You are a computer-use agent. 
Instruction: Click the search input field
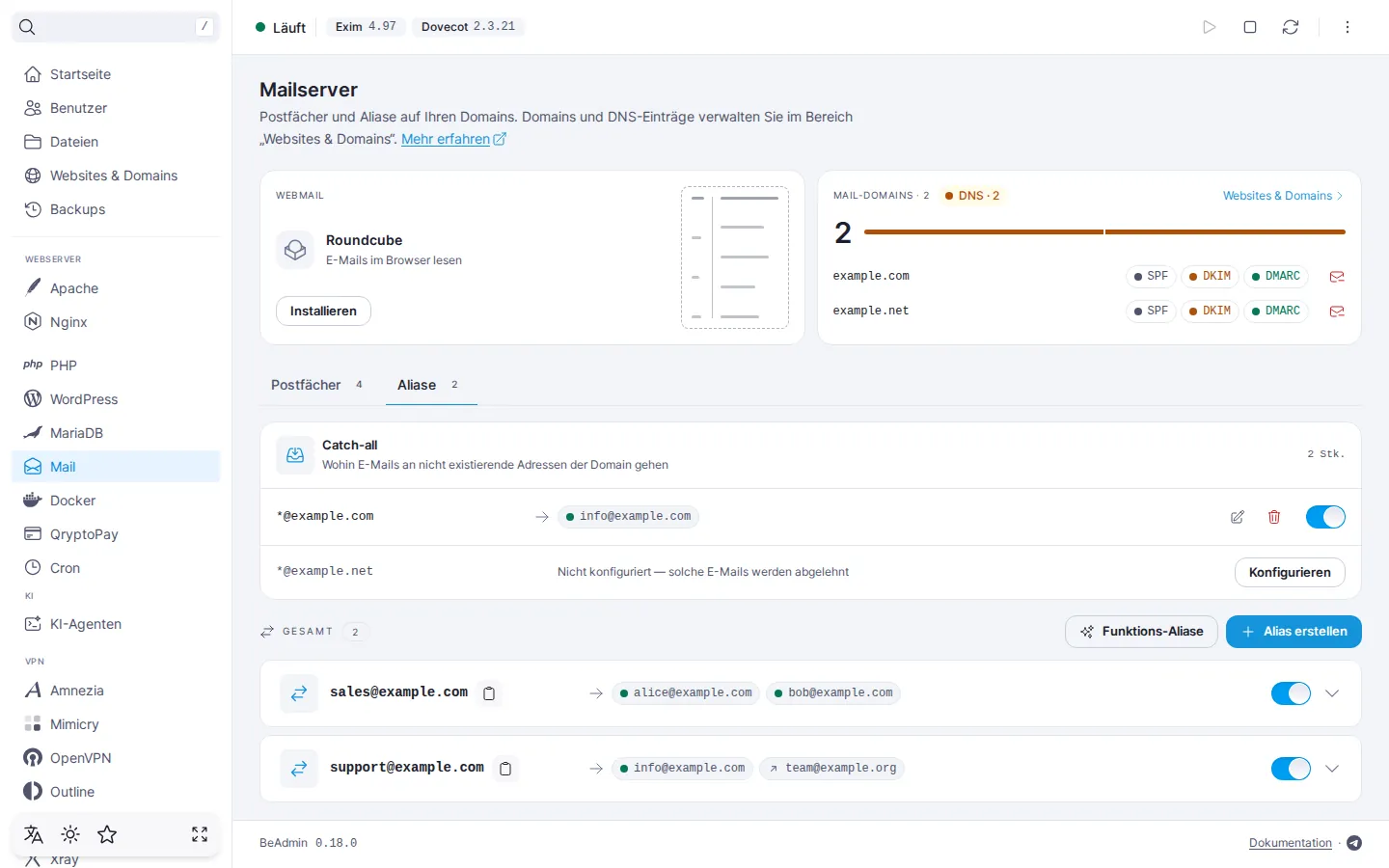coord(116,27)
